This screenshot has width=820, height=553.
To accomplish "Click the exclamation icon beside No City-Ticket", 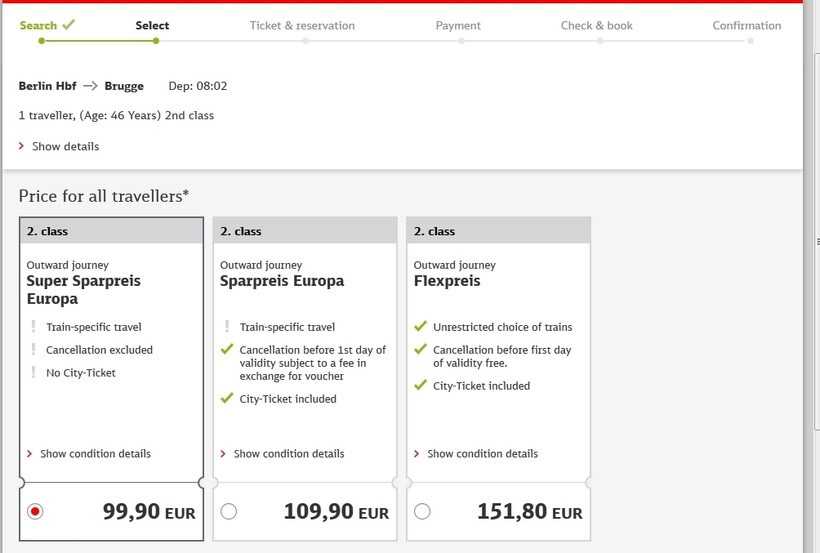I will pyautogui.click(x=33, y=373).
